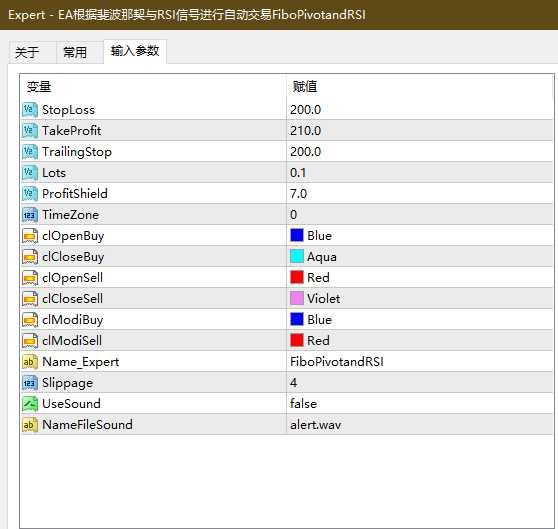Open the clCloseSell Violet color dropdown
This screenshot has width=558, height=529.
coord(419,298)
